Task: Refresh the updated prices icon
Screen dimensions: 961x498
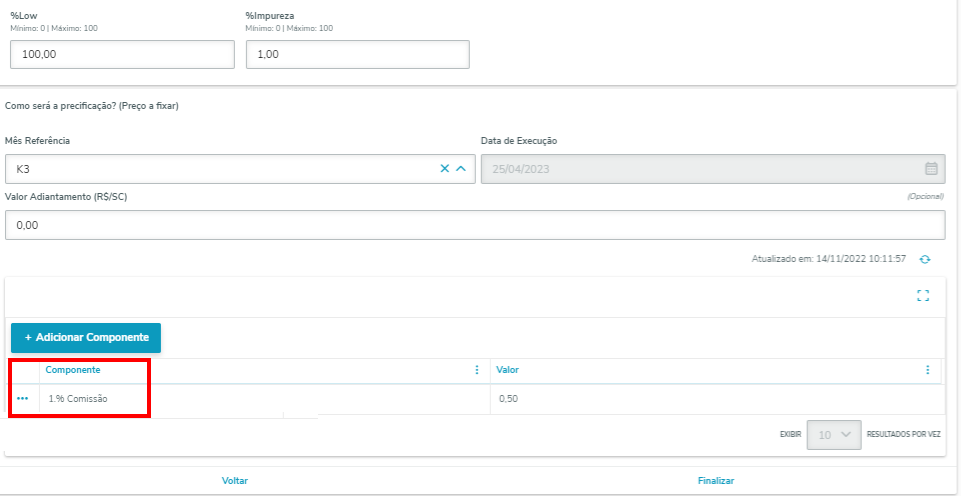Action: [x=925, y=259]
